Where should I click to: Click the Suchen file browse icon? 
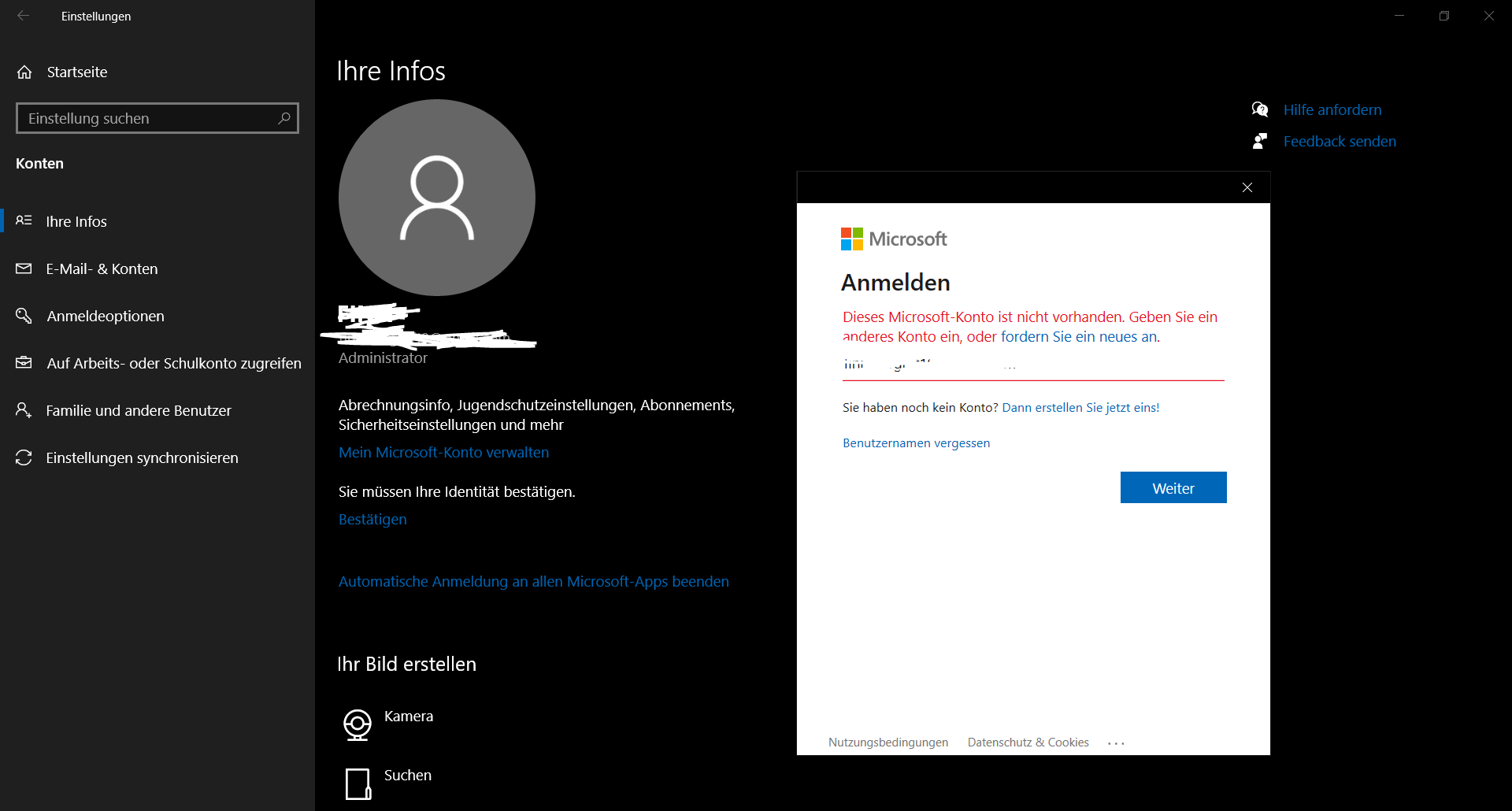tap(358, 784)
